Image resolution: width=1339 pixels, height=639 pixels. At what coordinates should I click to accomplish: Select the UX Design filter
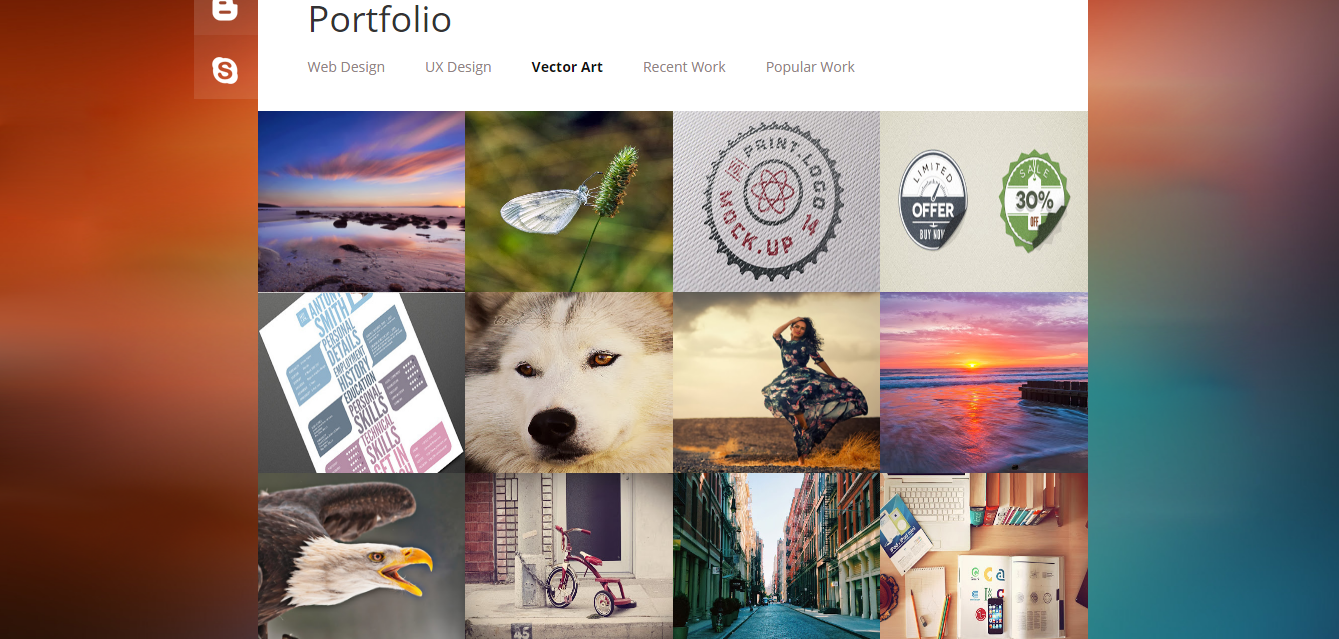tap(458, 67)
